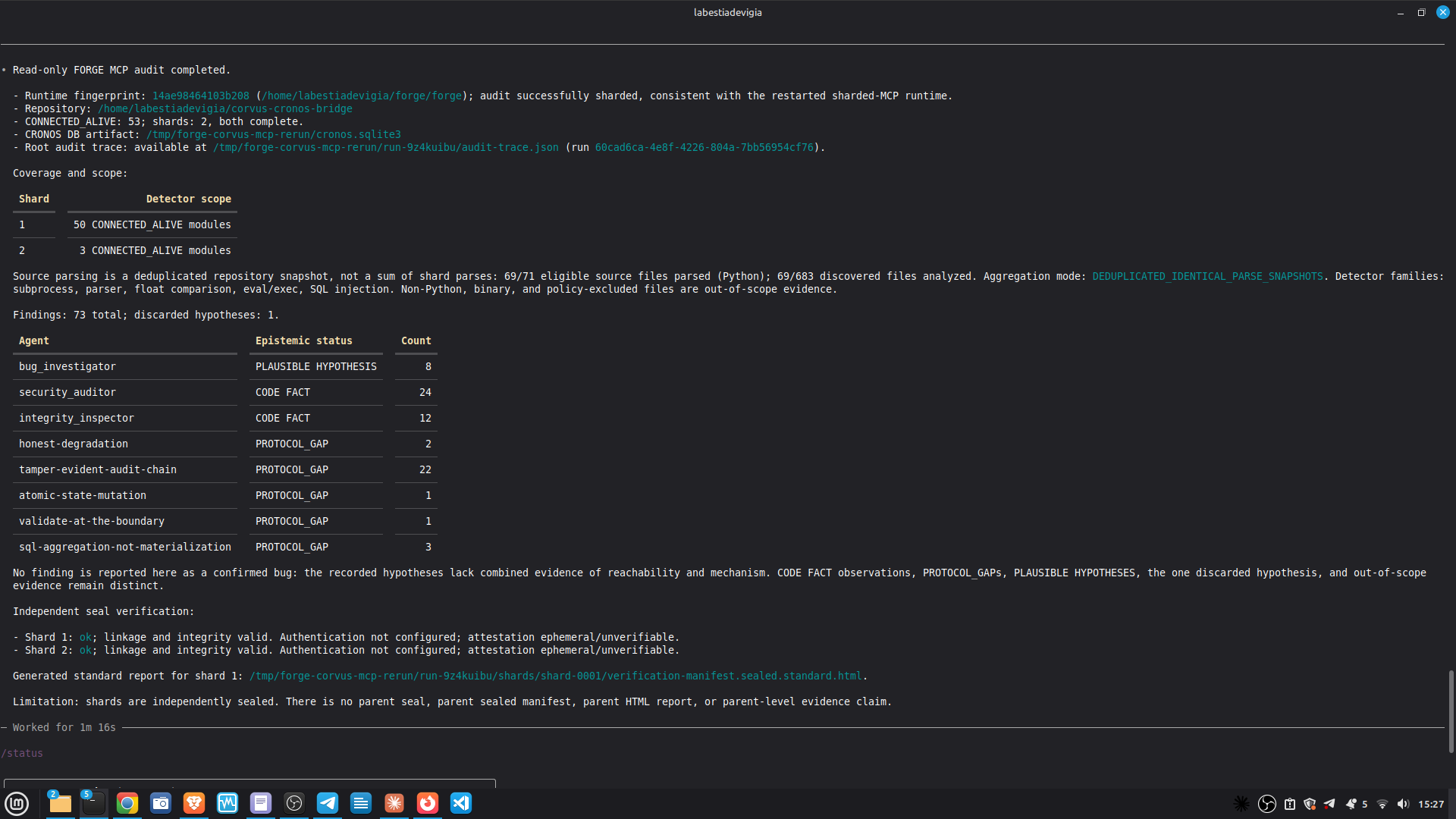
Task: Select the 'sql-aggregation-not-materialization' agent cell
Action: click(x=125, y=547)
